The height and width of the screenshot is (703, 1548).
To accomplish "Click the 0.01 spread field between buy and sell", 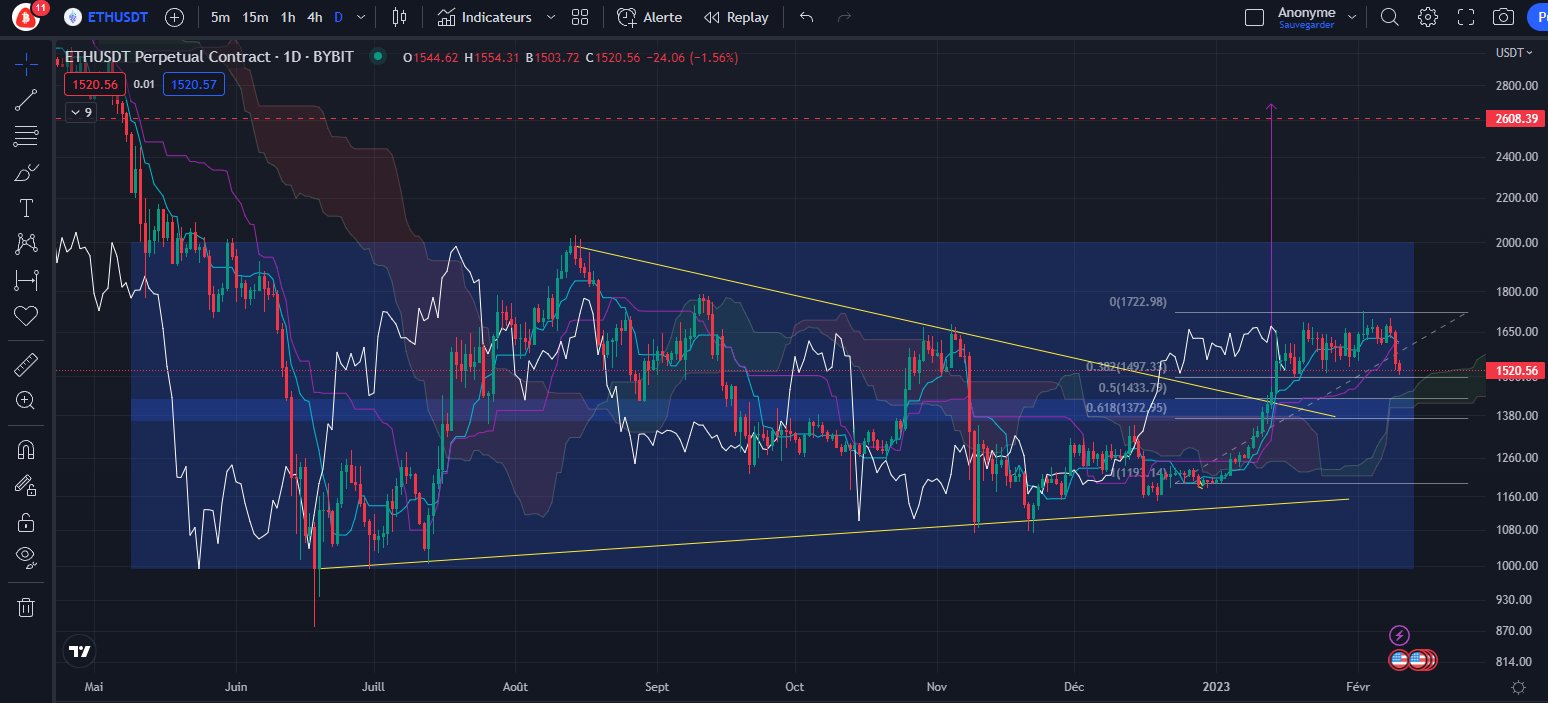I will click(143, 84).
